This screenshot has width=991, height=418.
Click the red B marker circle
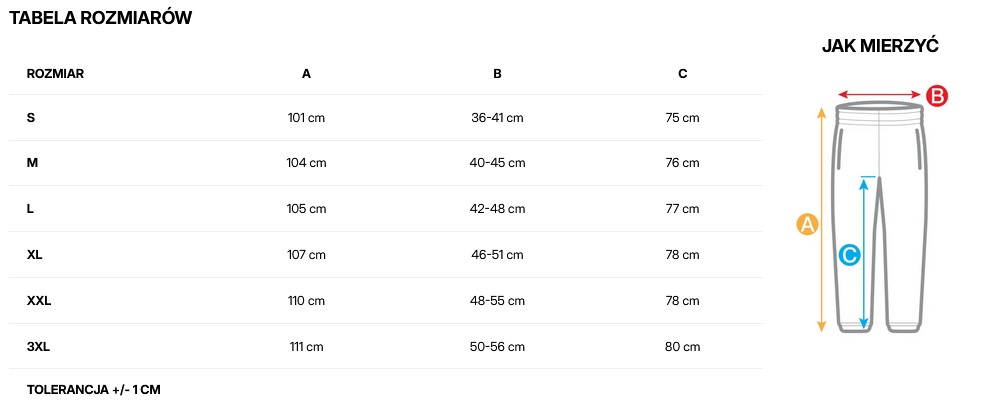tap(936, 96)
